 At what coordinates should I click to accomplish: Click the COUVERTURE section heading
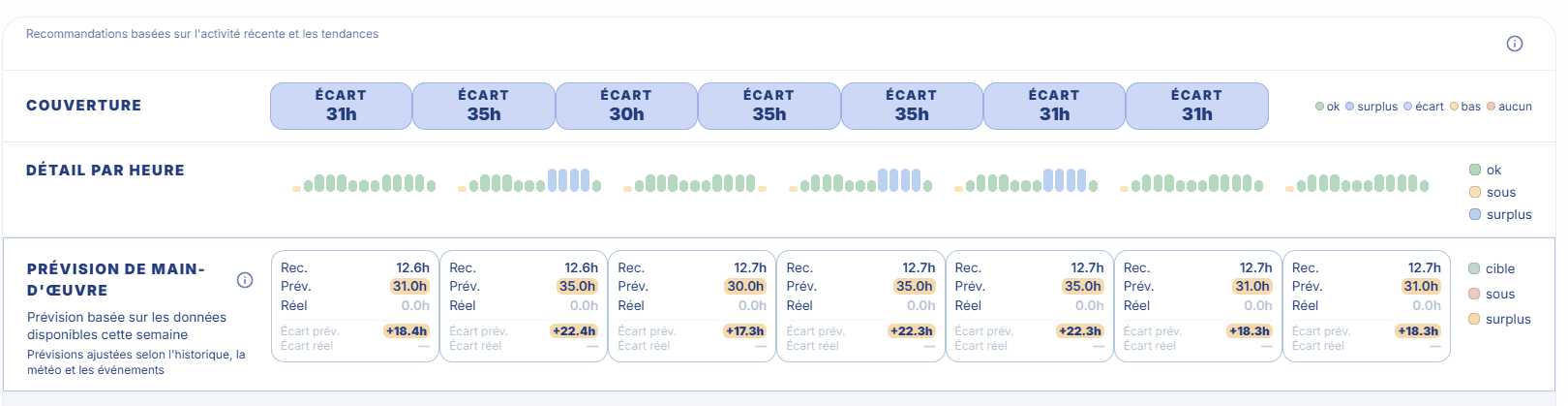point(84,106)
